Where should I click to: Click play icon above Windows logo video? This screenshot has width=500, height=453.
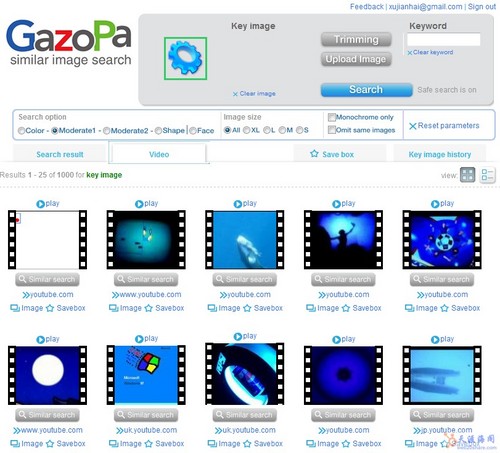pos(139,339)
